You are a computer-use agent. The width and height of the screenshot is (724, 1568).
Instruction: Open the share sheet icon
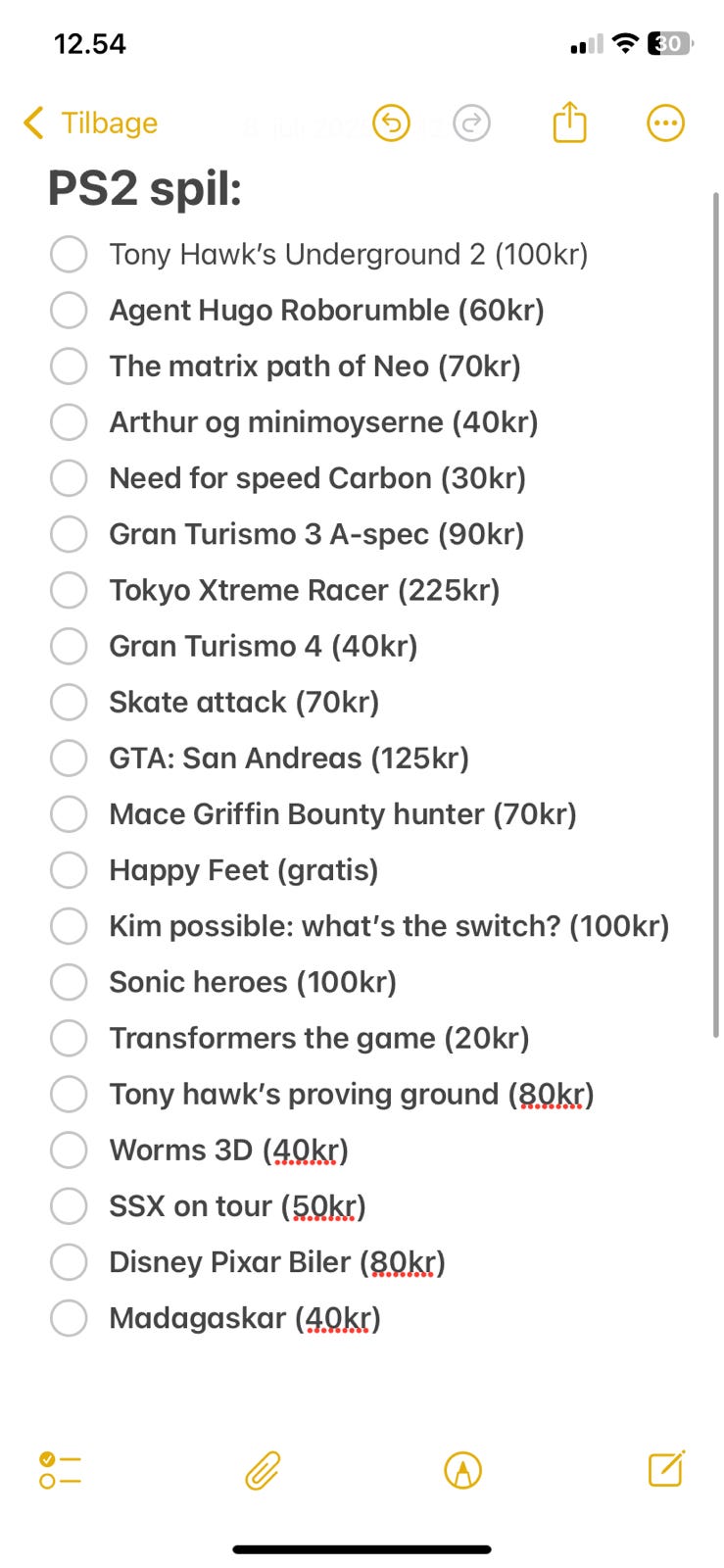[569, 123]
